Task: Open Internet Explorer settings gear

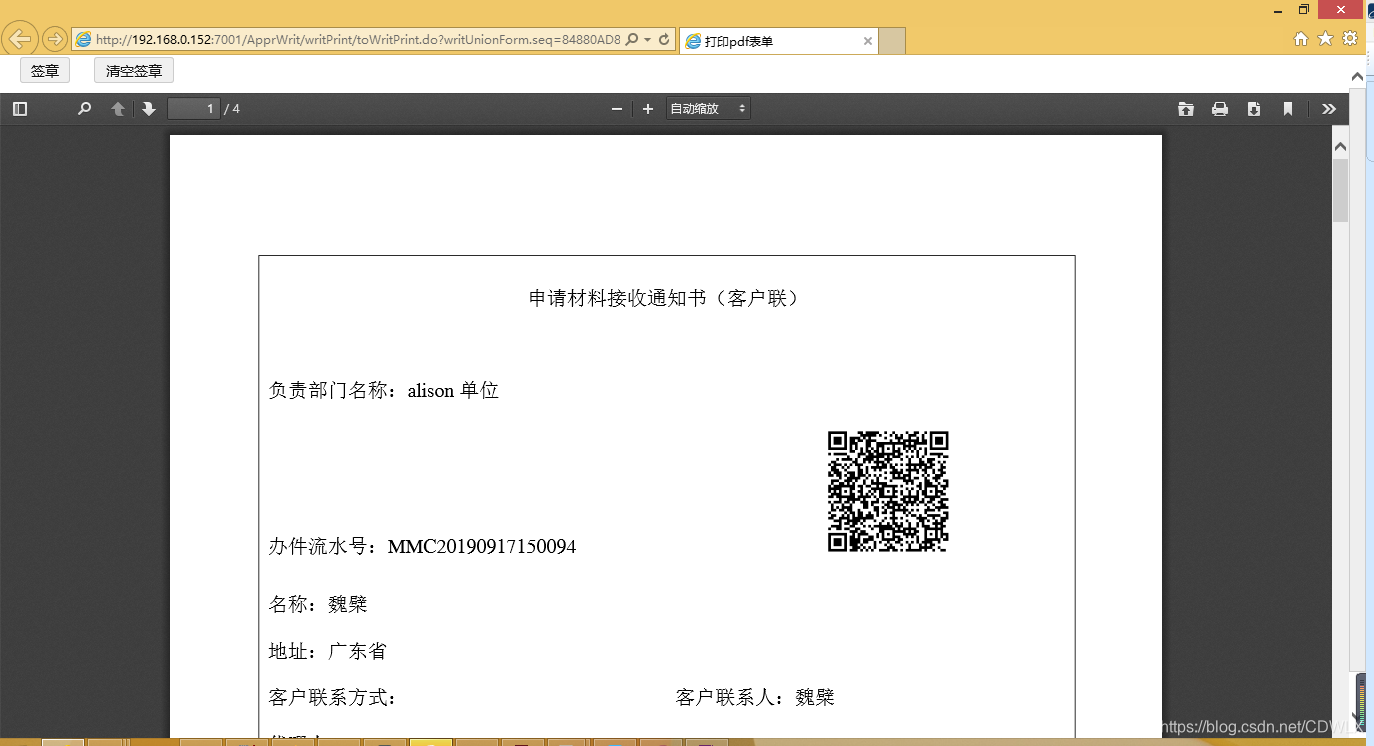Action: [1350, 38]
